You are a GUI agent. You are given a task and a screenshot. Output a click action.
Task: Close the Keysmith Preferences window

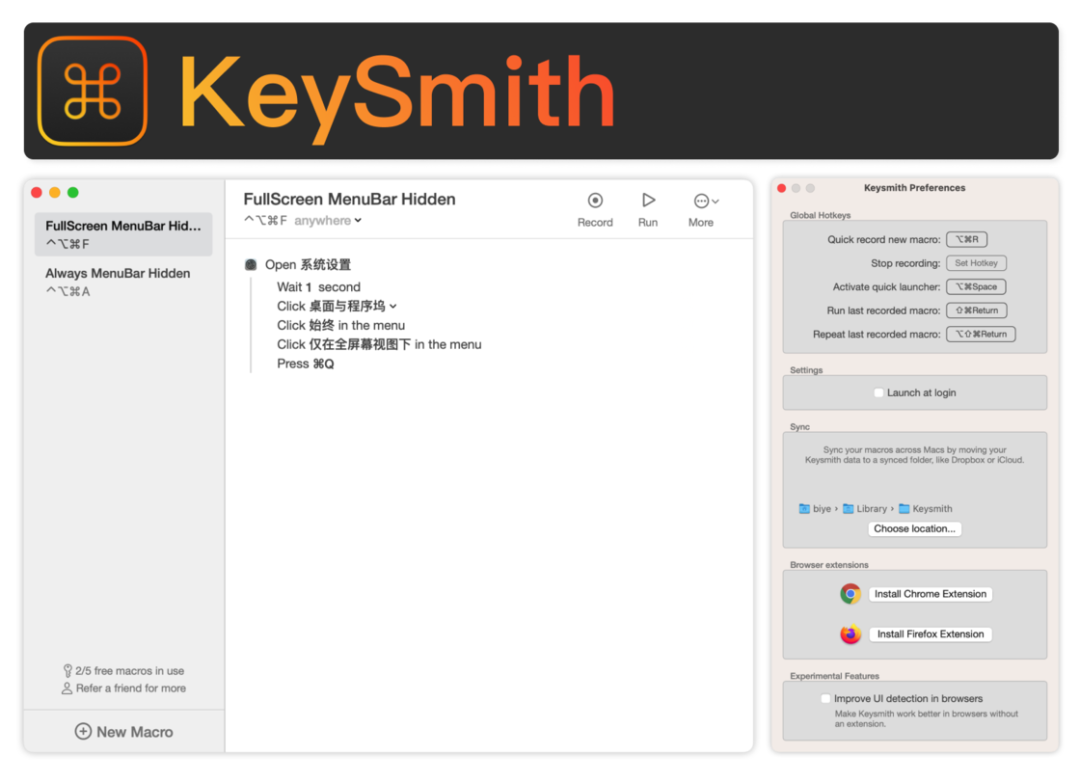[782, 188]
